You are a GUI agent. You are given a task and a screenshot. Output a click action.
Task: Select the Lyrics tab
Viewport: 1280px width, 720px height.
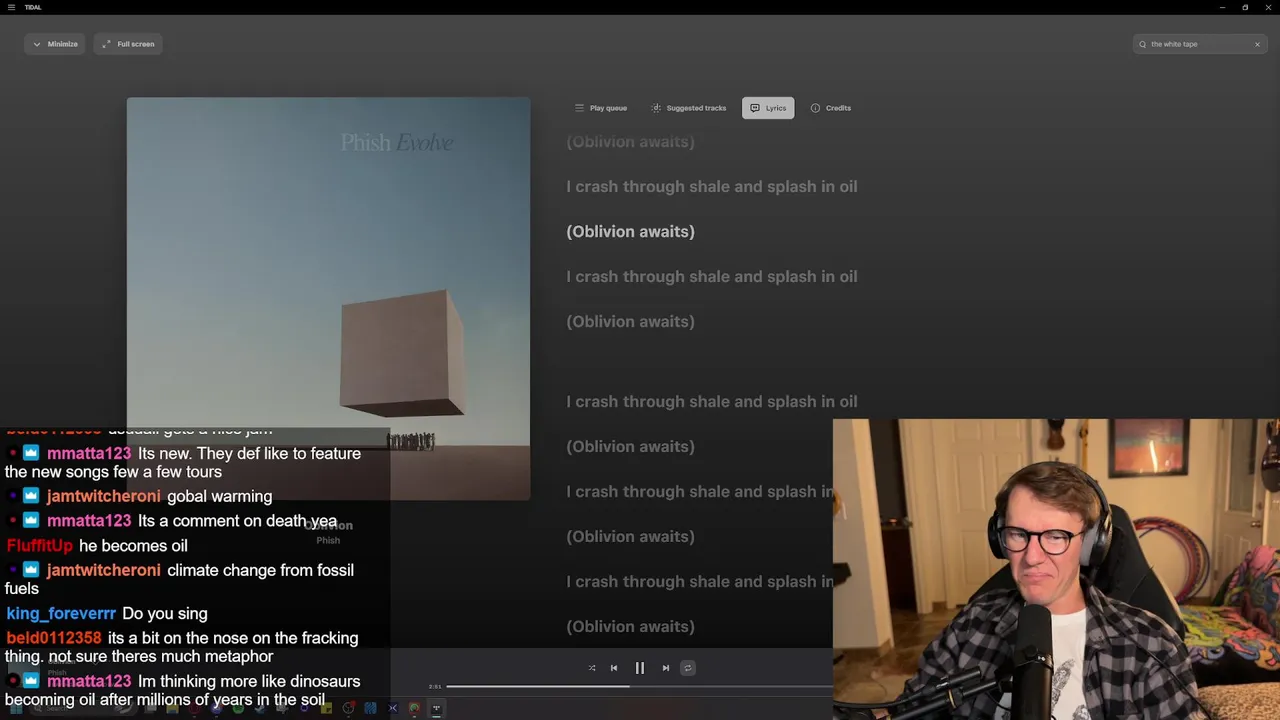[x=768, y=108]
